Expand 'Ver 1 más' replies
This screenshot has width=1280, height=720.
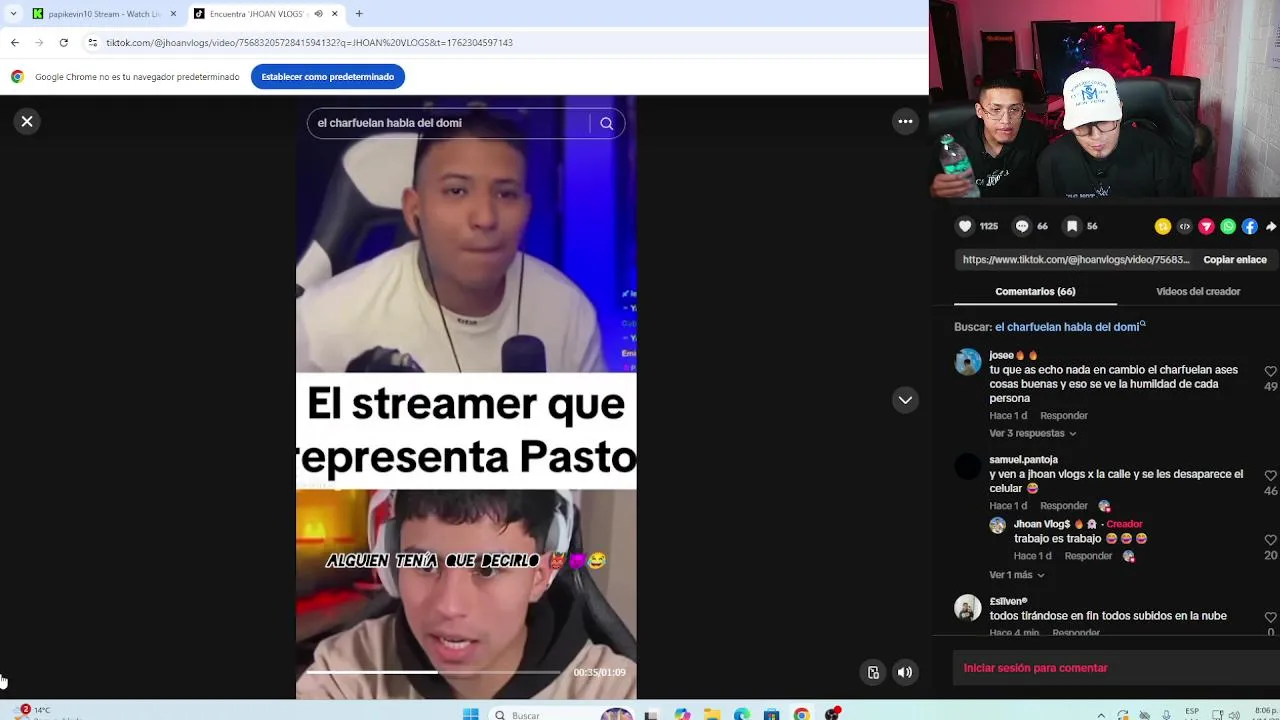pos(1016,575)
